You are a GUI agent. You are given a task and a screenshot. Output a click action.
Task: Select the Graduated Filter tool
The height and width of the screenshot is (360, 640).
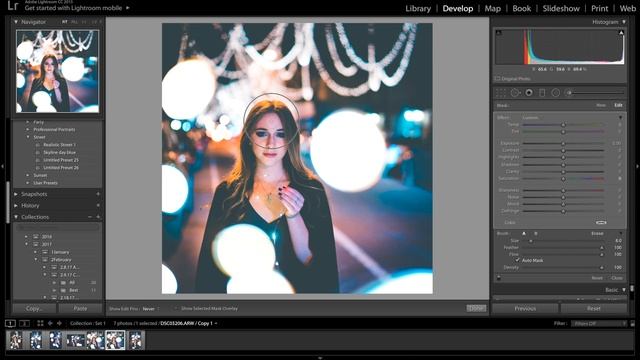tap(542, 93)
